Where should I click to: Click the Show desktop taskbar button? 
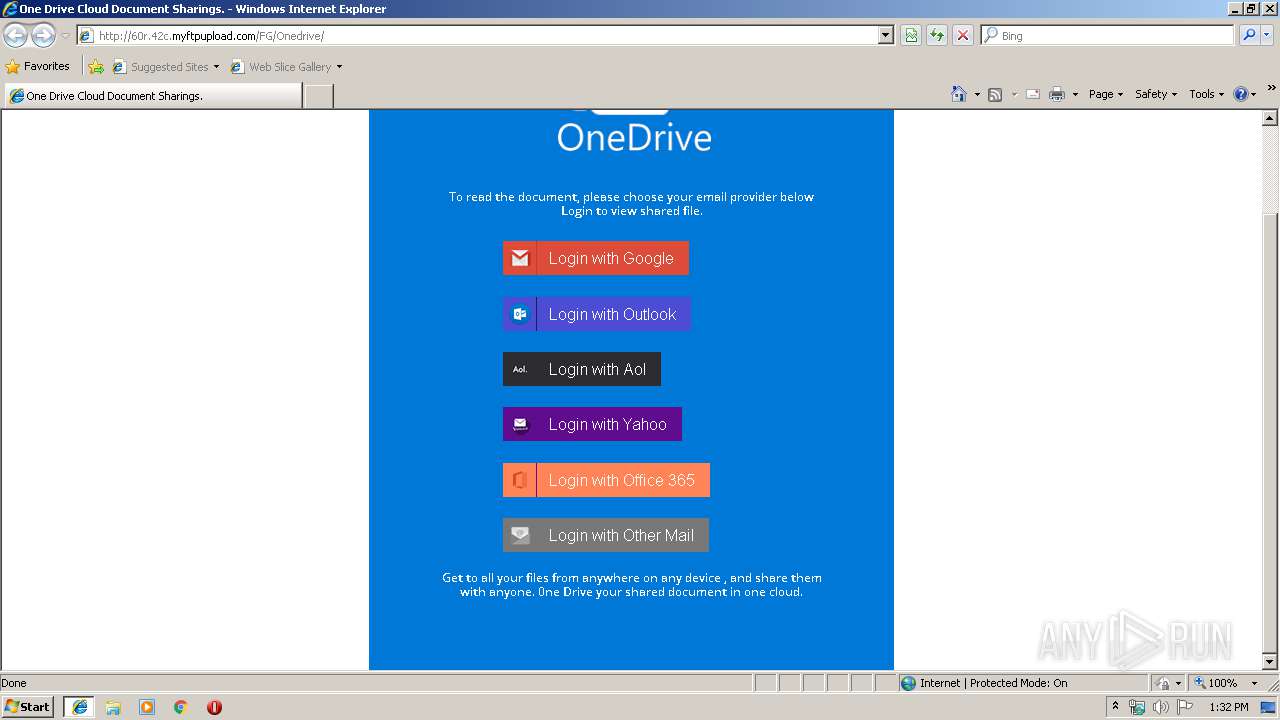1269,707
